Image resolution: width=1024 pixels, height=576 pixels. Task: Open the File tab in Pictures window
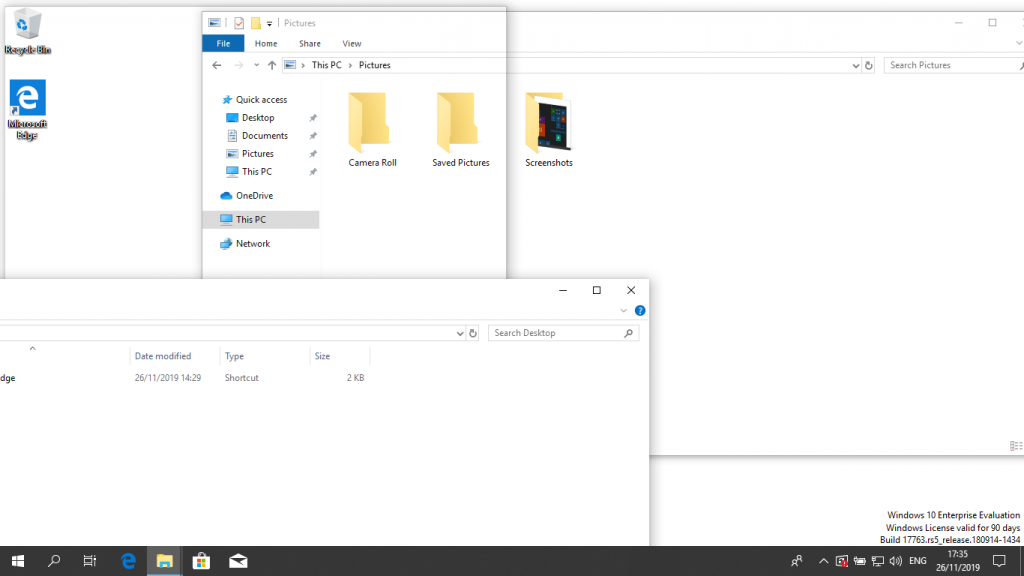[x=223, y=44]
